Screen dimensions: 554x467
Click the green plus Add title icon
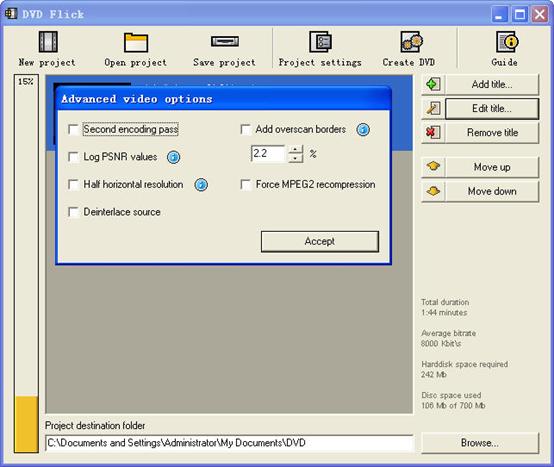click(x=433, y=84)
